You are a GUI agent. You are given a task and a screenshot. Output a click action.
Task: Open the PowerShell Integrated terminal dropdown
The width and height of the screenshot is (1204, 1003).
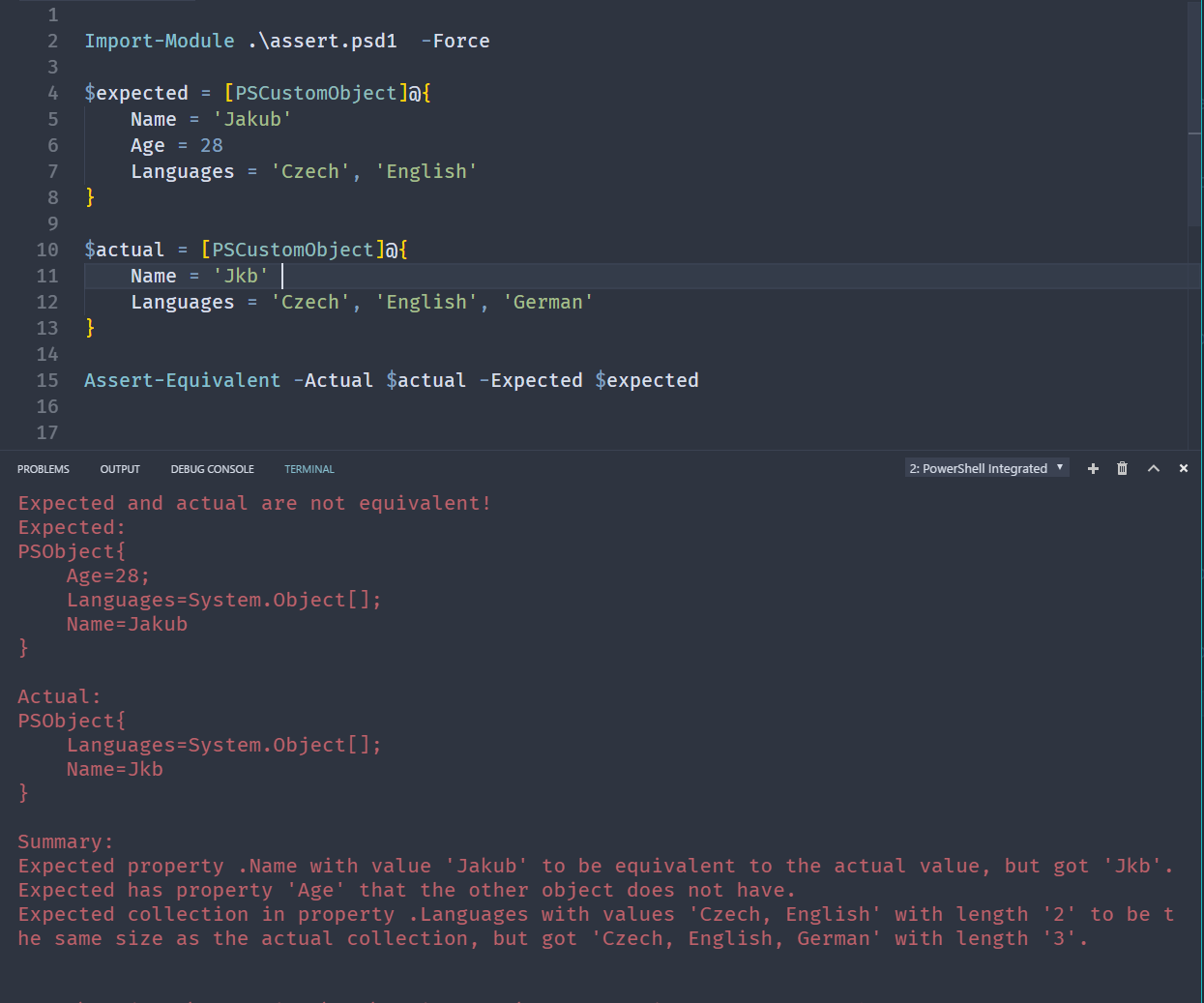coord(986,468)
